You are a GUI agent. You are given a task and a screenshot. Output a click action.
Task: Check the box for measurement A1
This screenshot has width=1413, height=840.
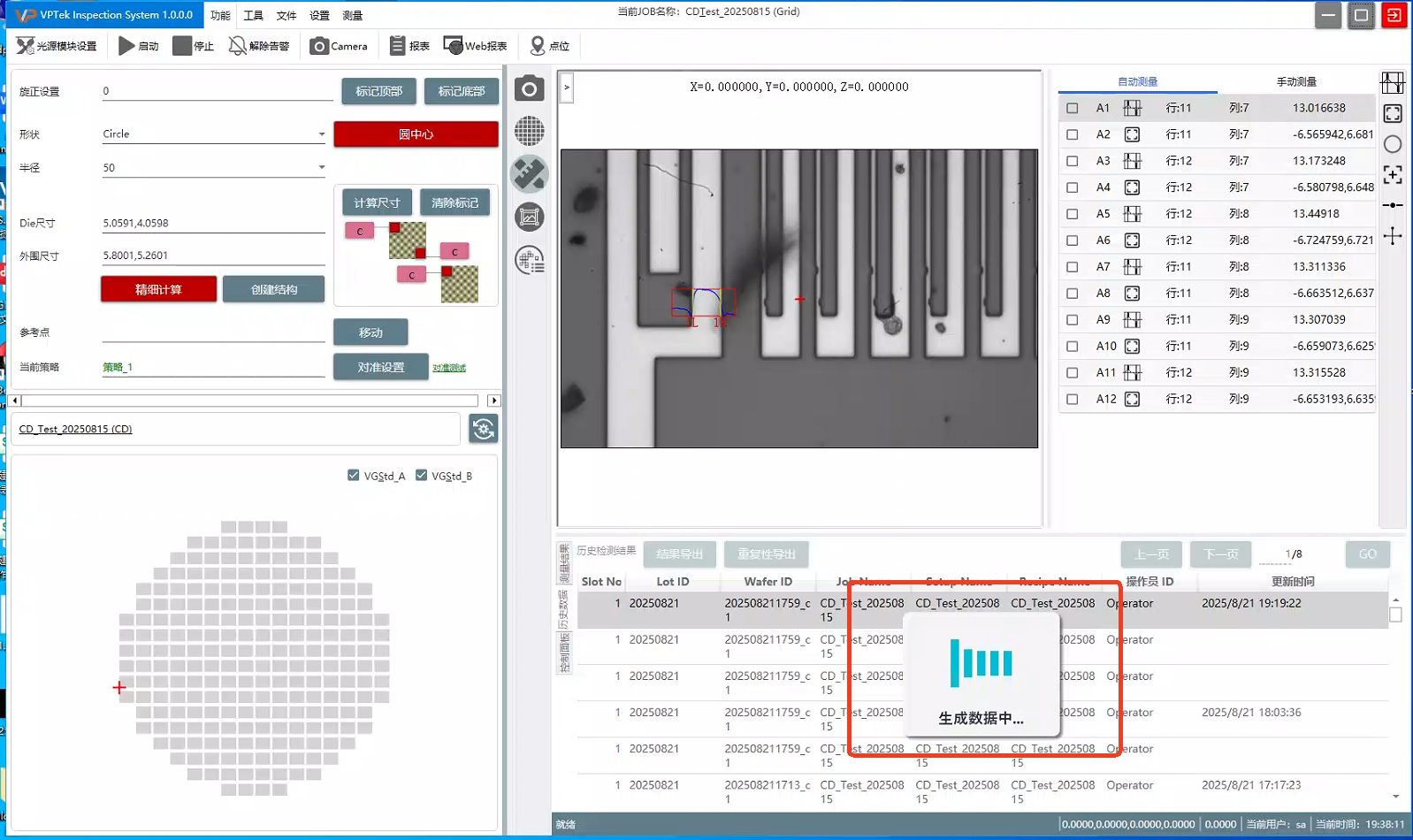1072,108
